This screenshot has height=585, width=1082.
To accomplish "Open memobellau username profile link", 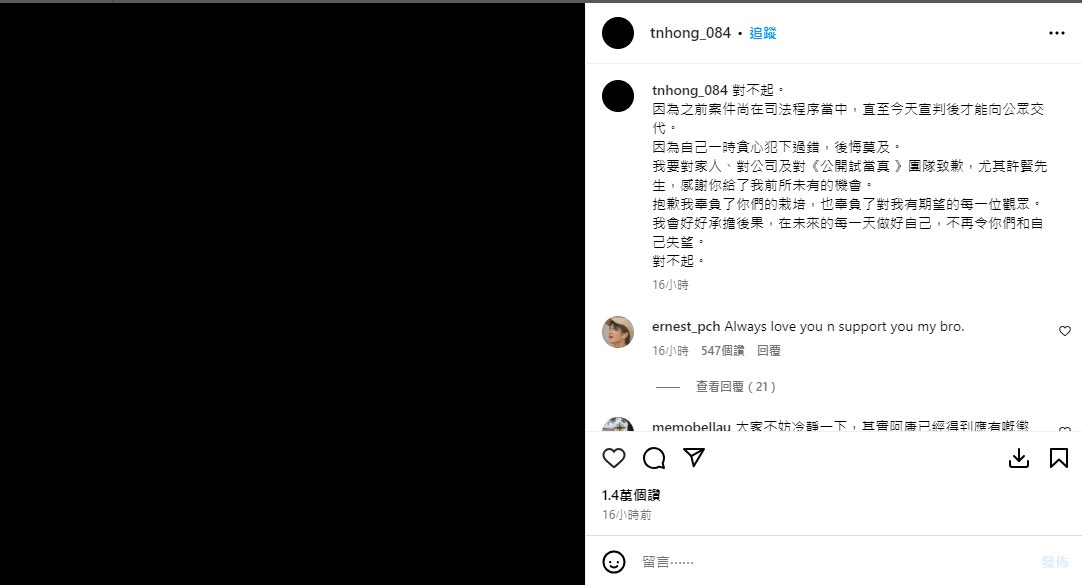I will tap(691, 426).
